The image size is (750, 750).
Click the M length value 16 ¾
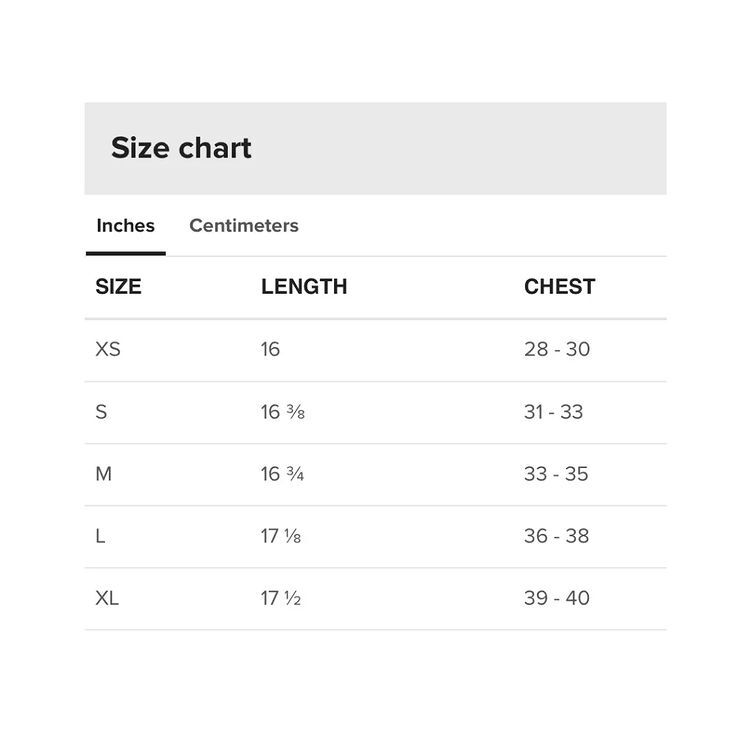(282, 474)
